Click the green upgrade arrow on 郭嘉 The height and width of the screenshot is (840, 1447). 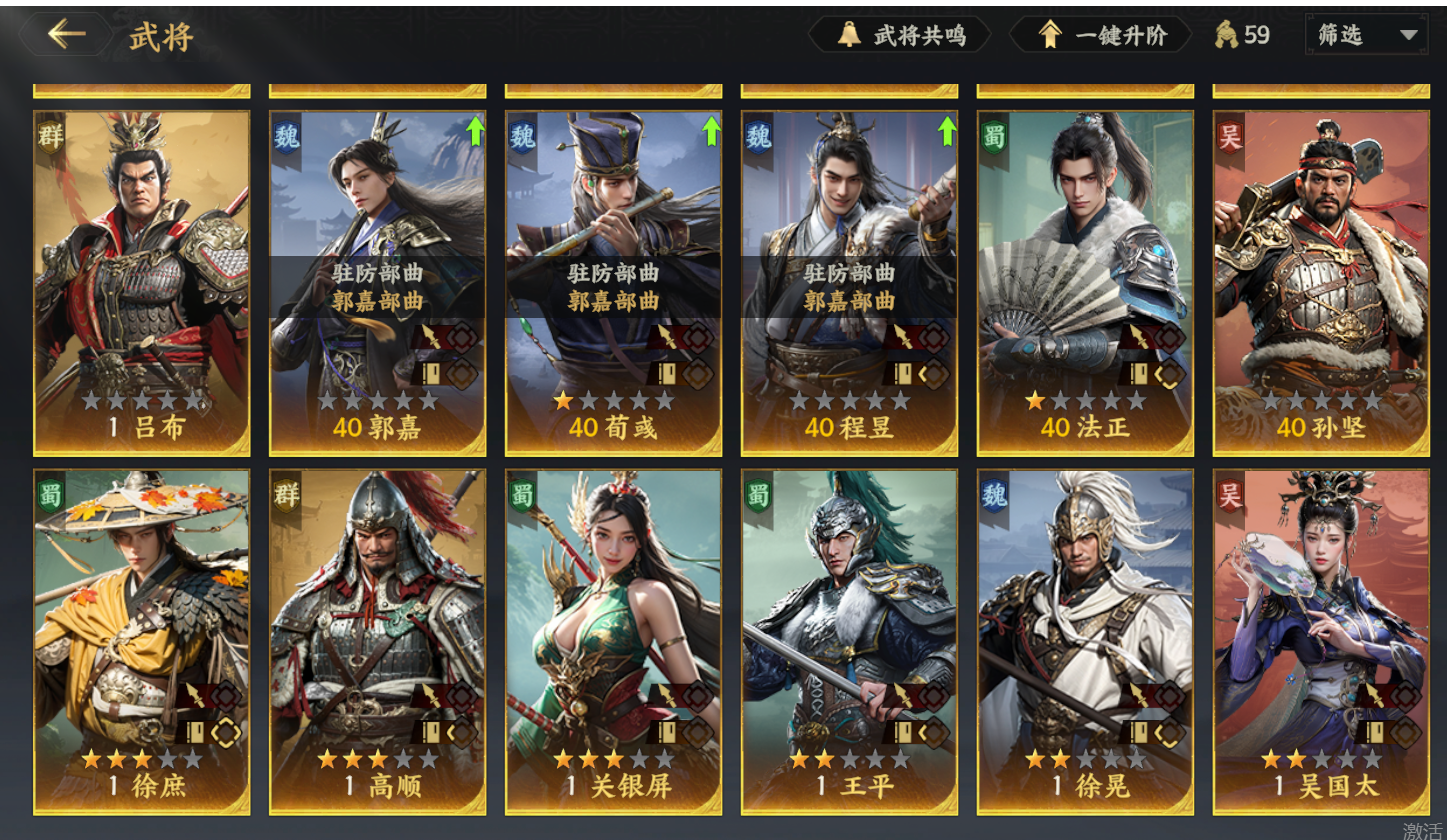click(x=475, y=130)
